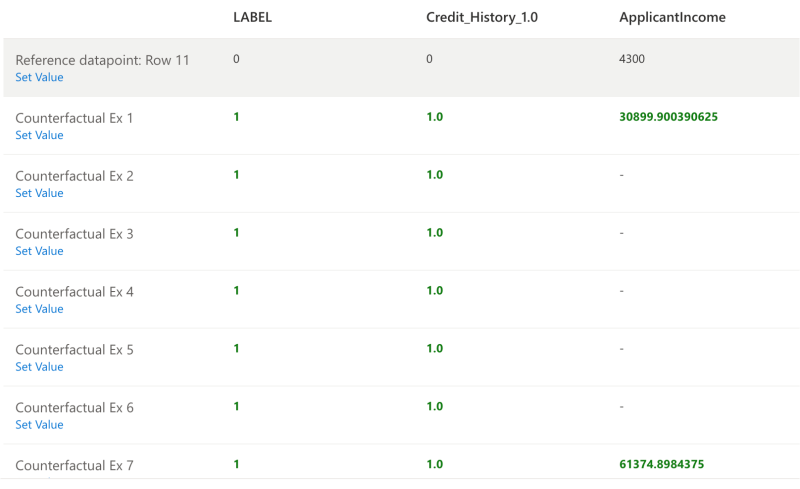
Task: Click Credit_History value for Counterfactual Ex 6
Action: [x=435, y=406]
